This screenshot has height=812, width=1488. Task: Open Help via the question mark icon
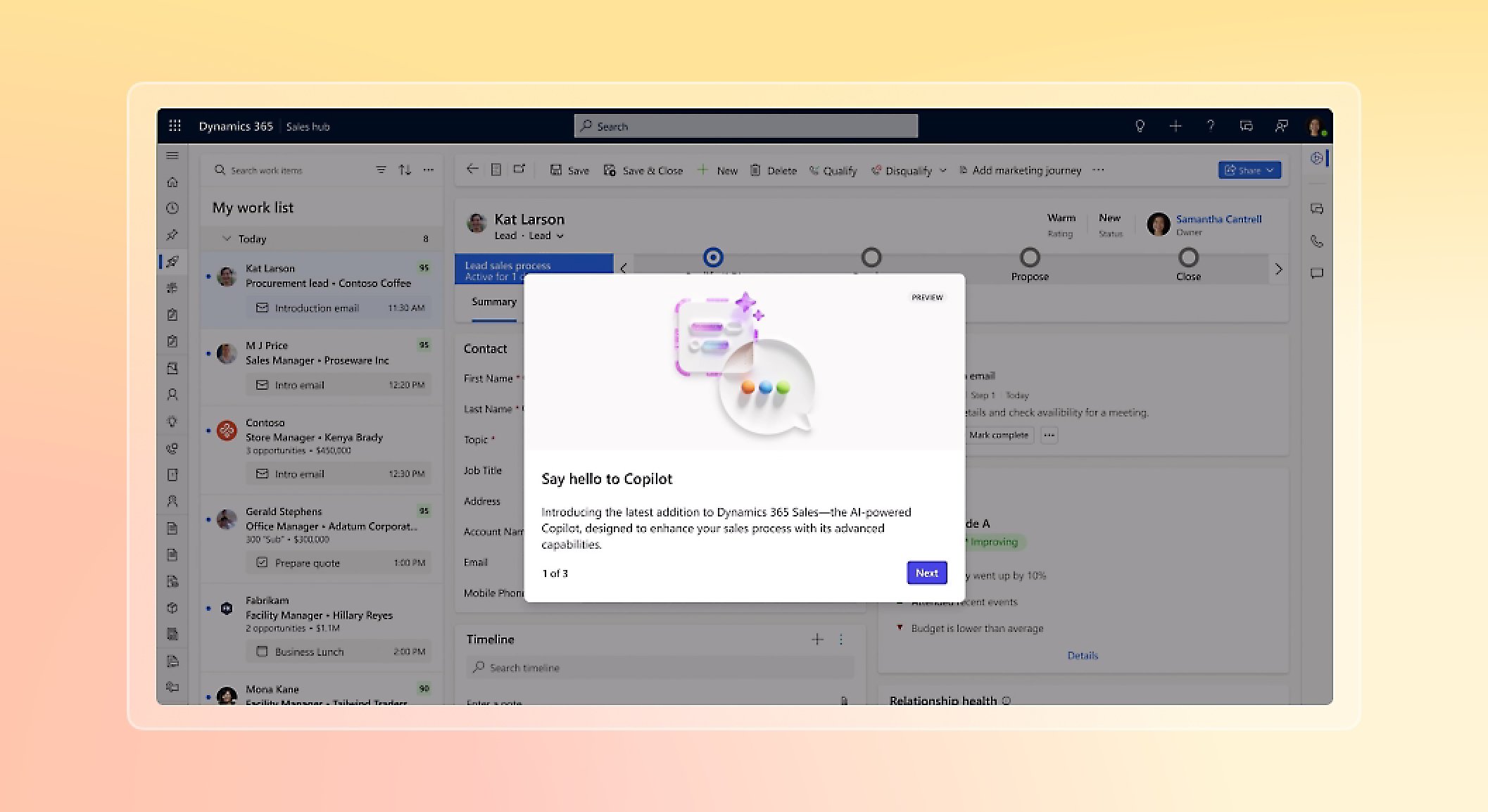1211,126
